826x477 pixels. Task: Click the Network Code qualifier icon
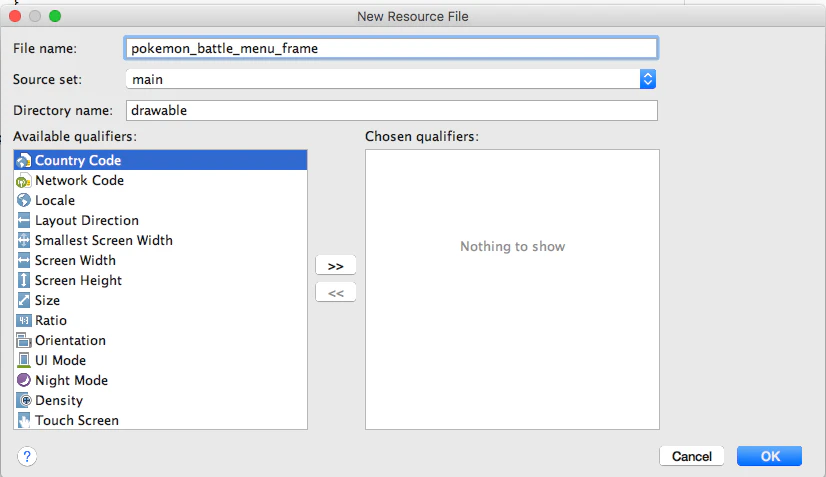point(24,180)
